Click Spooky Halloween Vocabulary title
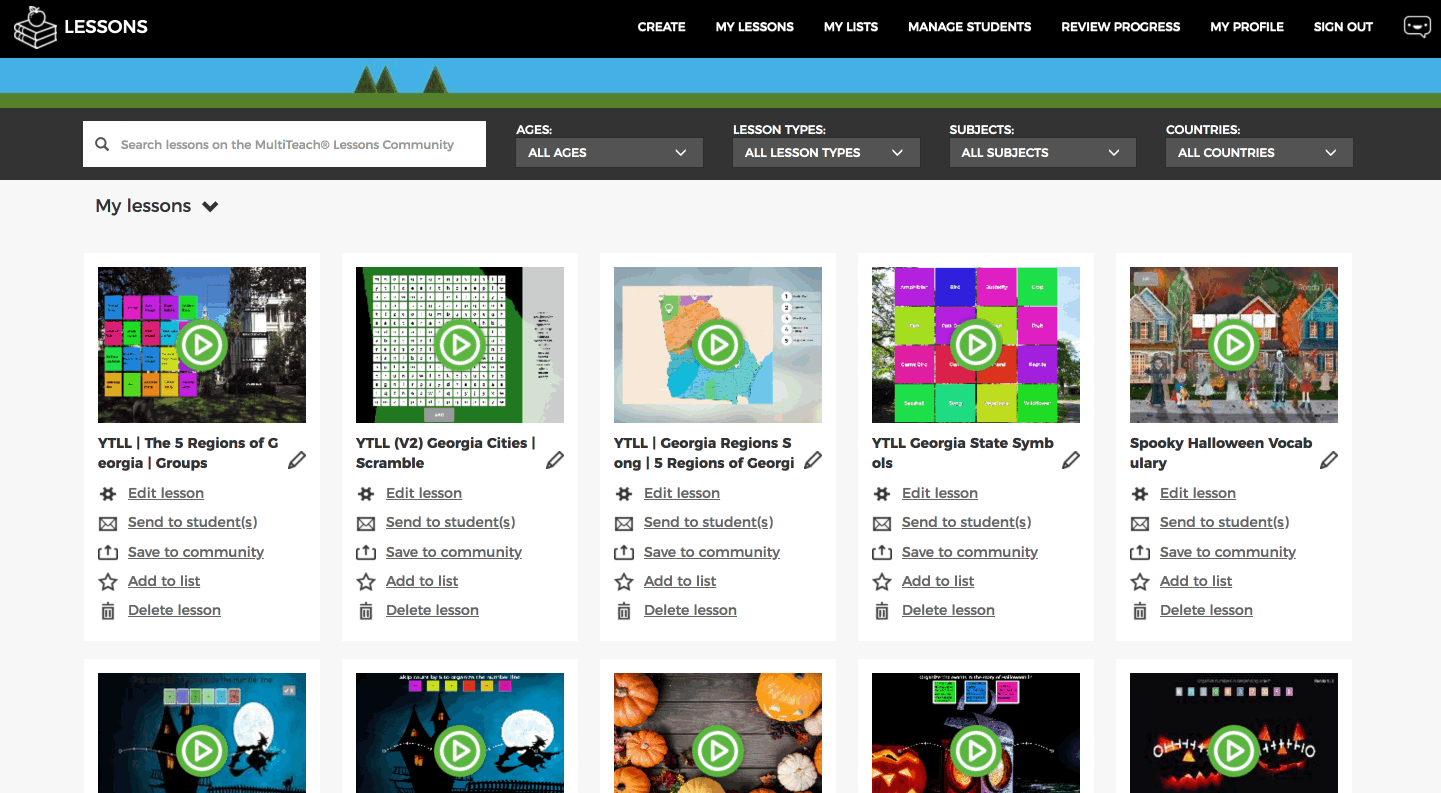 pyautogui.click(x=1221, y=453)
